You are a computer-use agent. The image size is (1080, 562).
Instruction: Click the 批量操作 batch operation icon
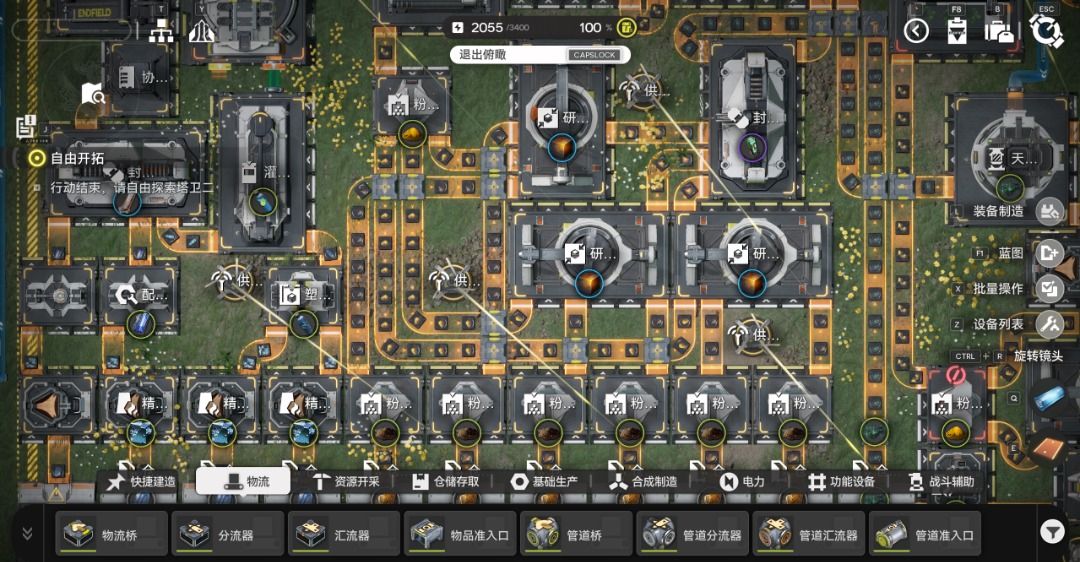tap(1050, 289)
